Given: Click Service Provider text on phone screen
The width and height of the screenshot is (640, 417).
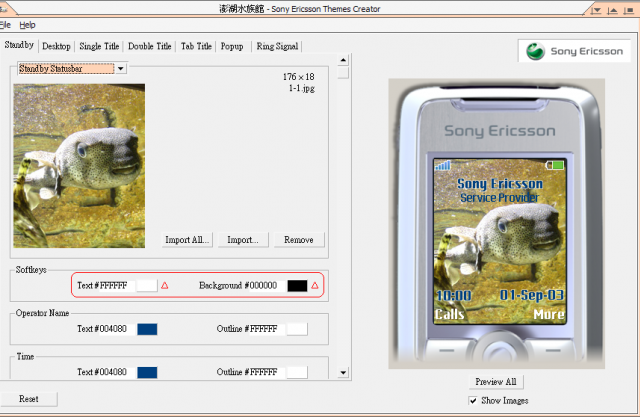Looking at the screenshot, I should point(500,197).
